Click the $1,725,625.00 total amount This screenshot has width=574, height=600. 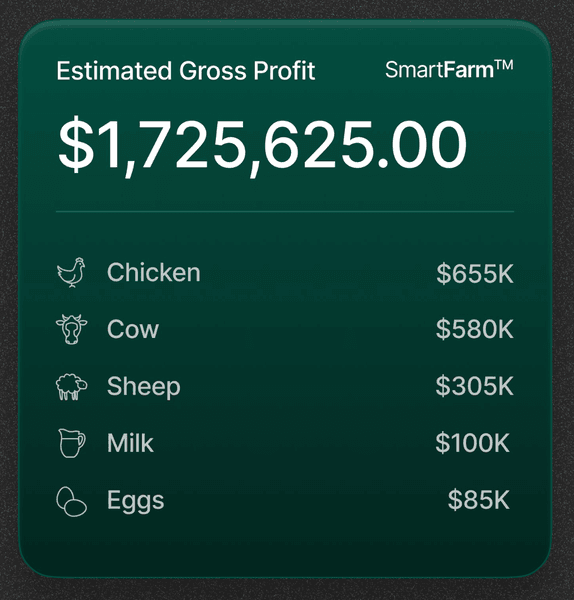263,145
